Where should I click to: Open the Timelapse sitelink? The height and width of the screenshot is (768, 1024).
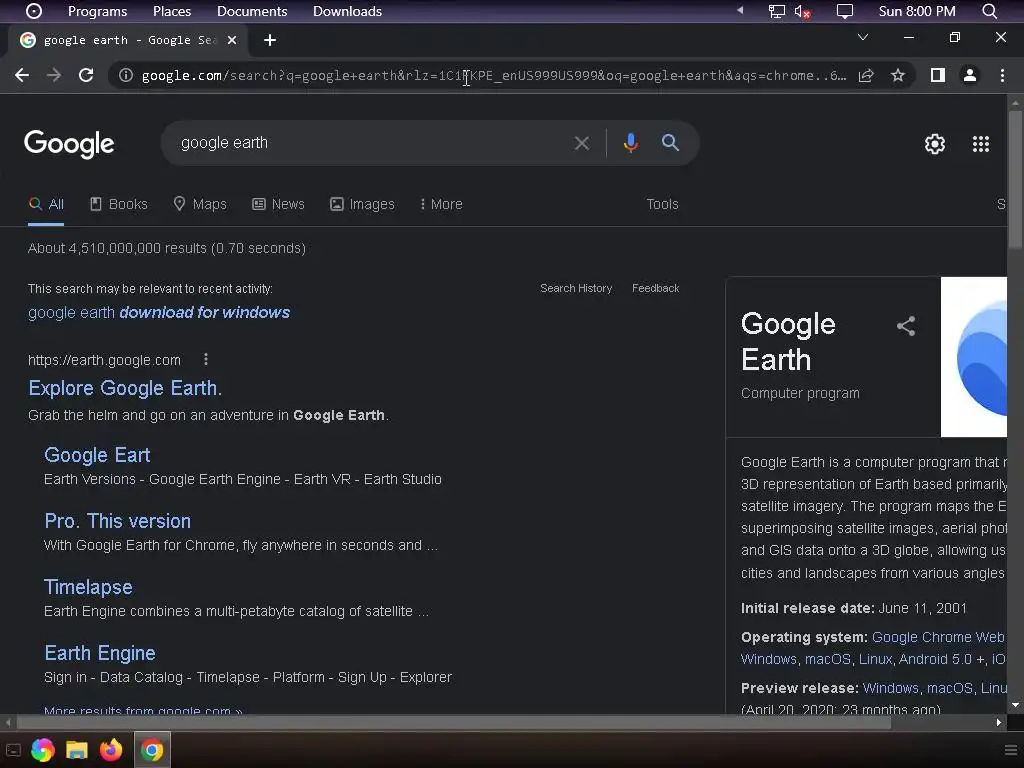click(88, 586)
